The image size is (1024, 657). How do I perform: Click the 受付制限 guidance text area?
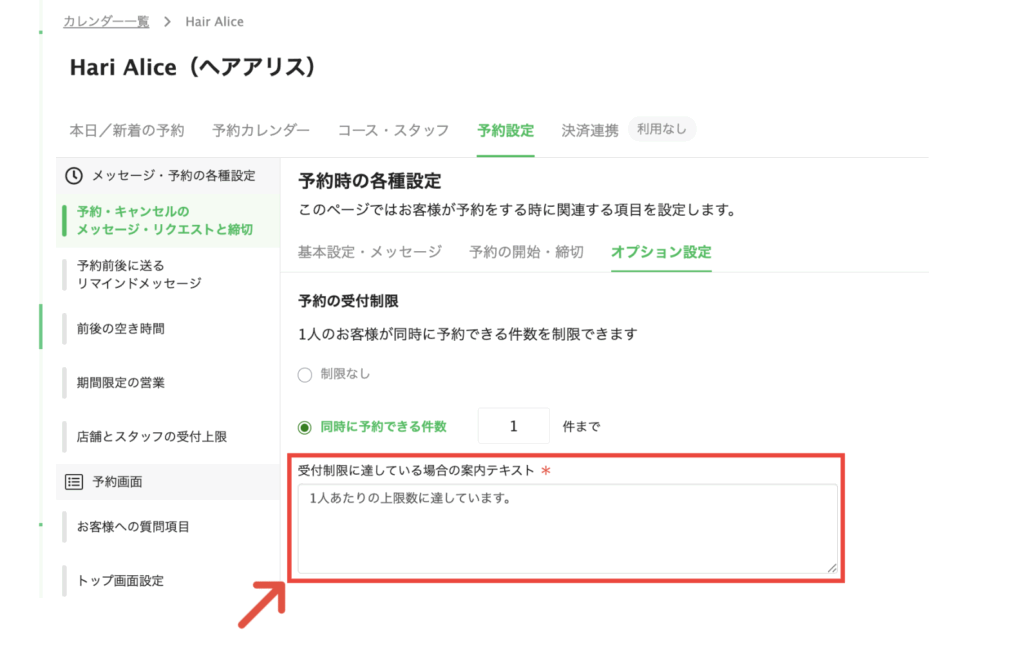coord(566,528)
